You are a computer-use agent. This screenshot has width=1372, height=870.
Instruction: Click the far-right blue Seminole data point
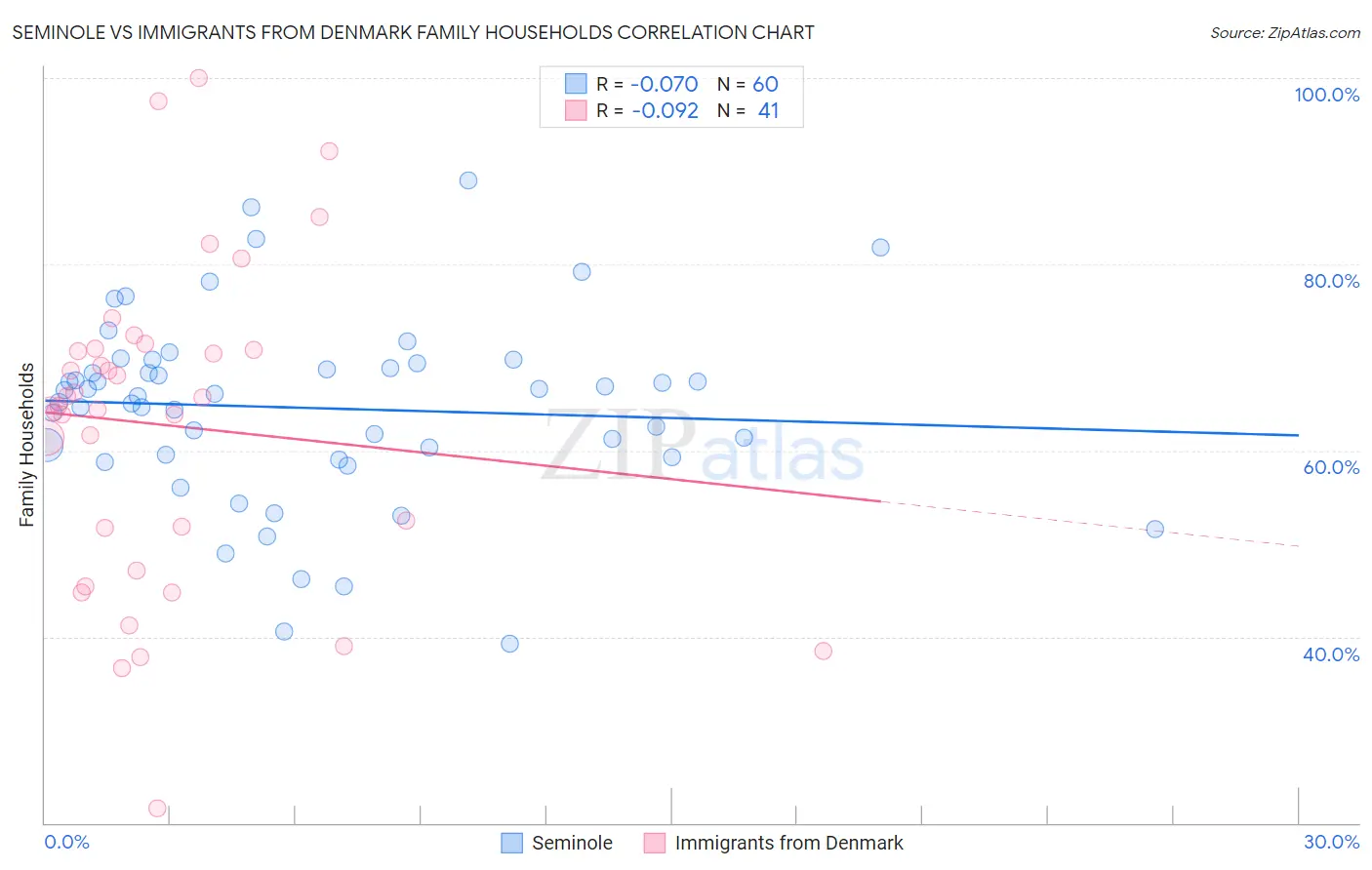pyautogui.click(x=1154, y=529)
